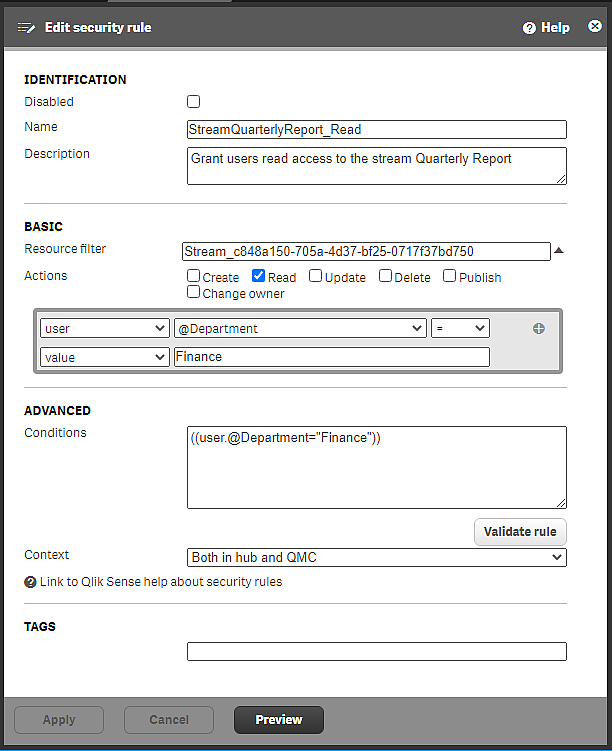Open the user resource type dropdown
This screenshot has width=612, height=751.
point(105,328)
